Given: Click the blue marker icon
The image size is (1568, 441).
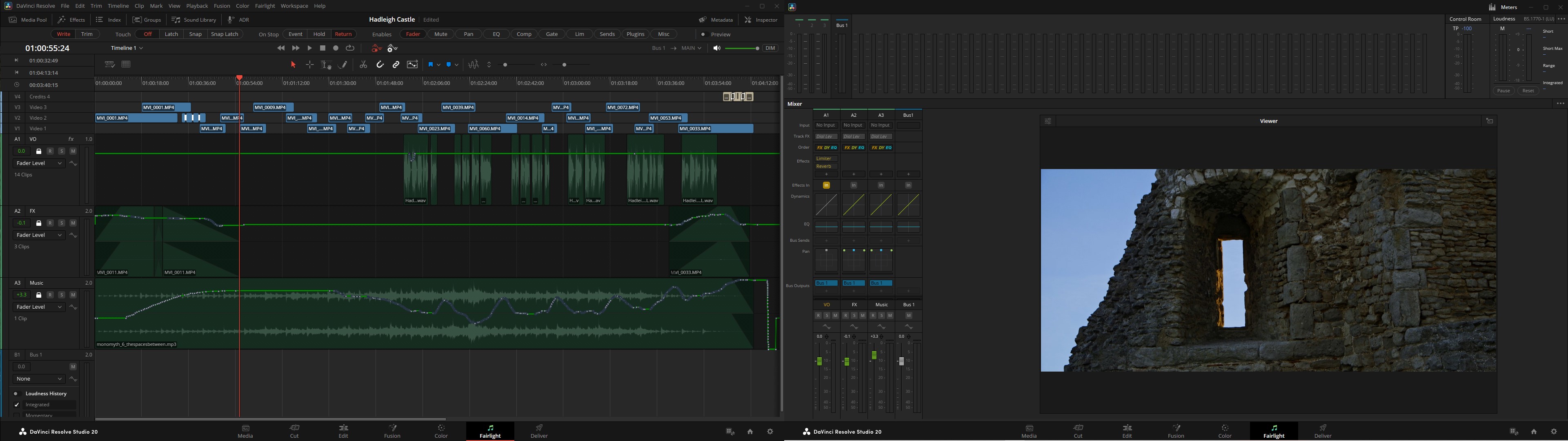Looking at the screenshot, I should pyautogui.click(x=449, y=65).
